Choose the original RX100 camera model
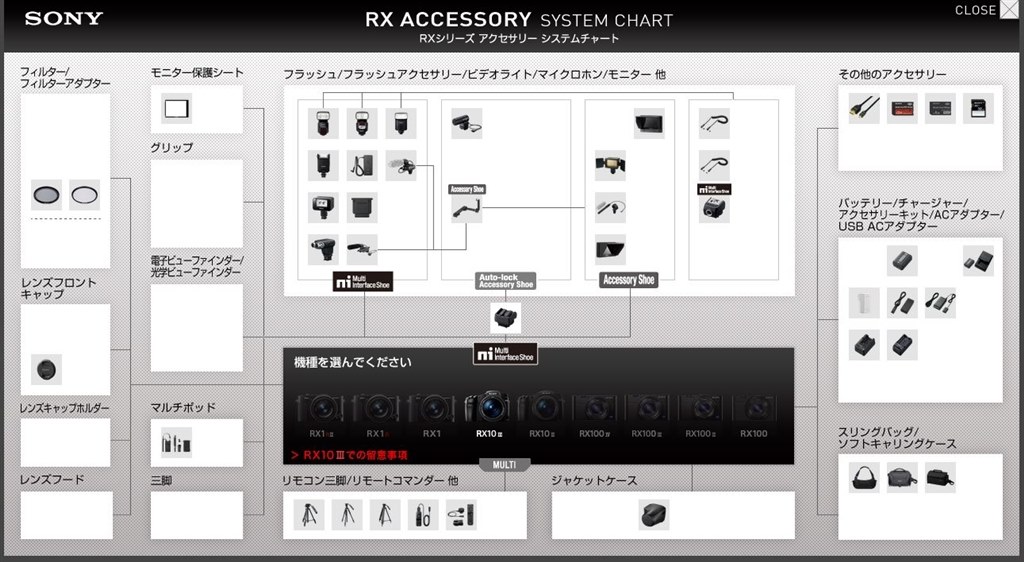Image resolution: width=1024 pixels, height=562 pixels. pyautogui.click(x=754, y=414)
